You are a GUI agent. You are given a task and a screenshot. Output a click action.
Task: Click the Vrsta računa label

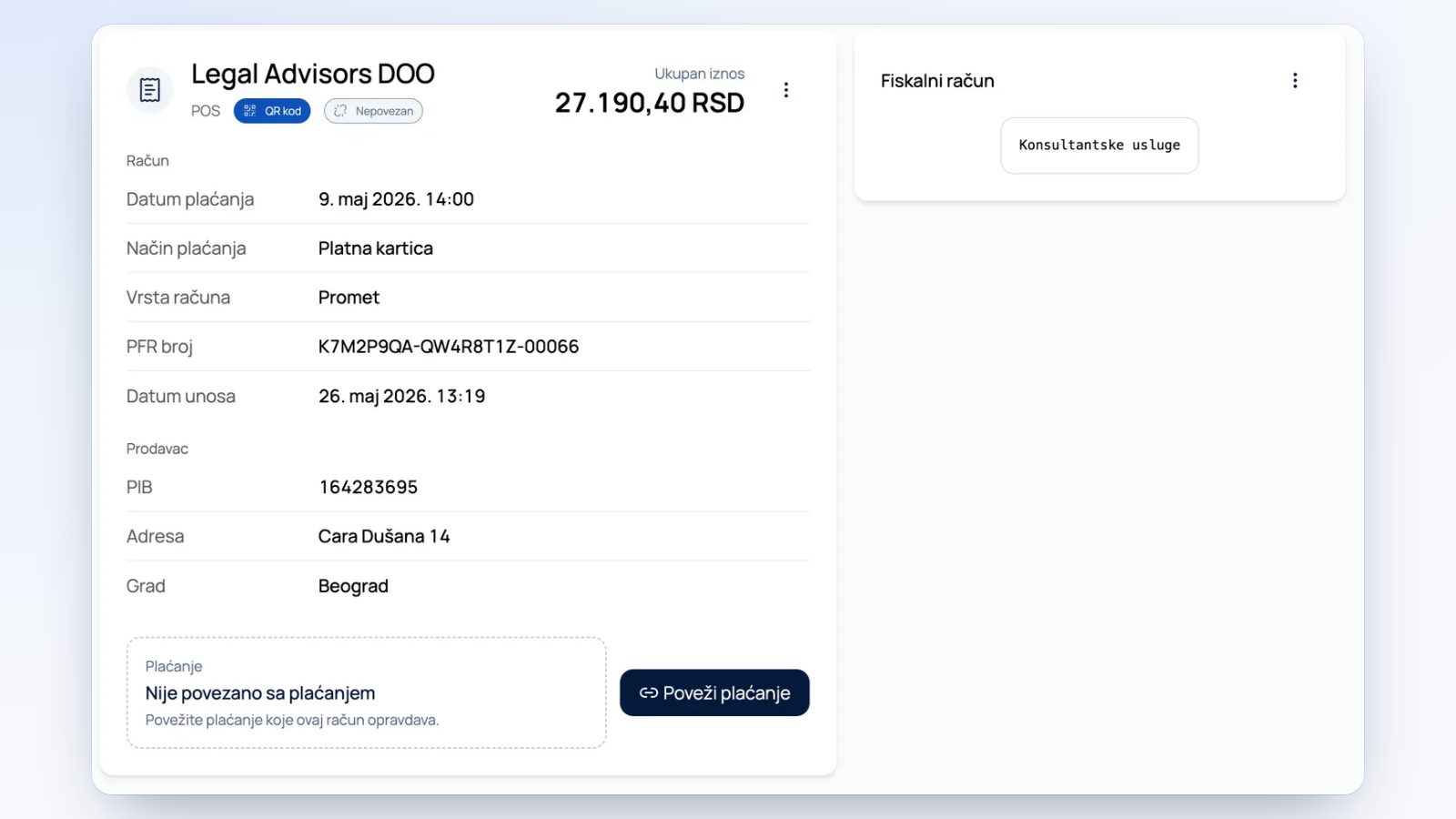[178, 298]
